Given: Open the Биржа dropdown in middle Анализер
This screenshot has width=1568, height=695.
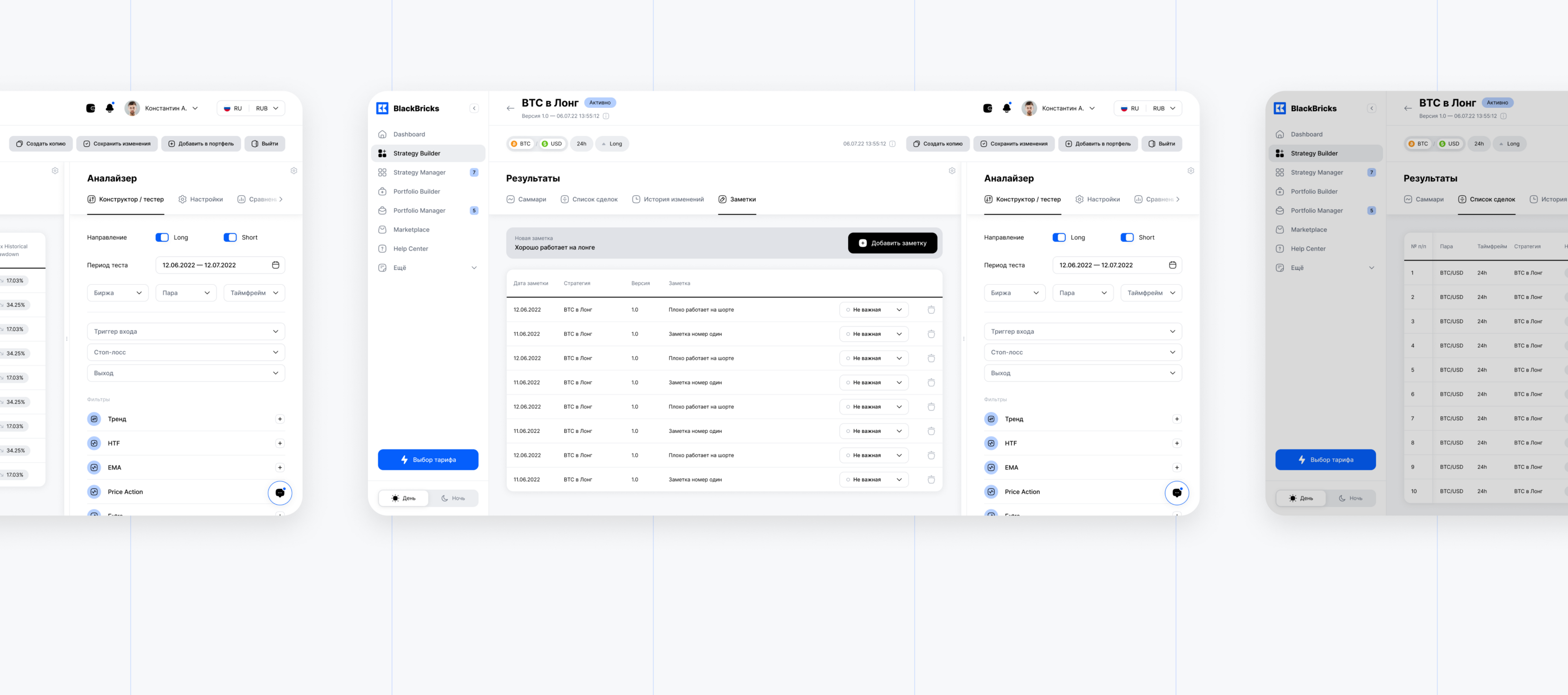Looking at the screenshot, I should click(1014, 293).
